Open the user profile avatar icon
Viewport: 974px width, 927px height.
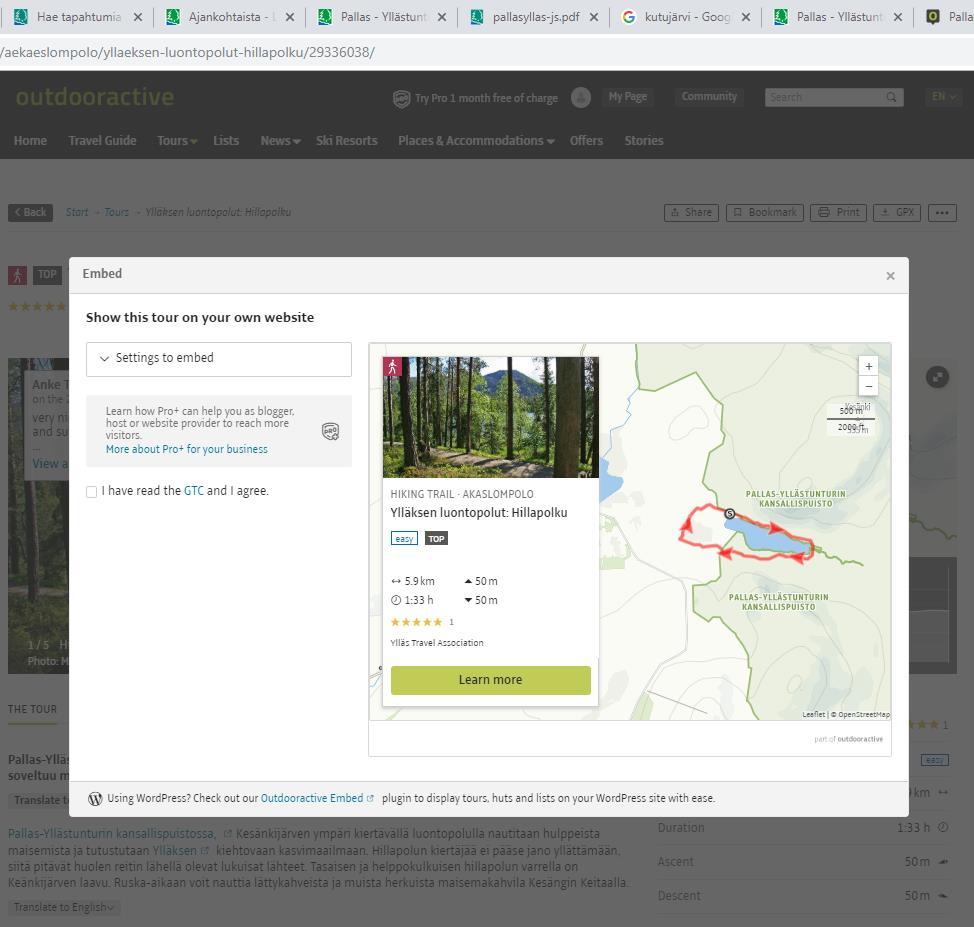[581, 98]
